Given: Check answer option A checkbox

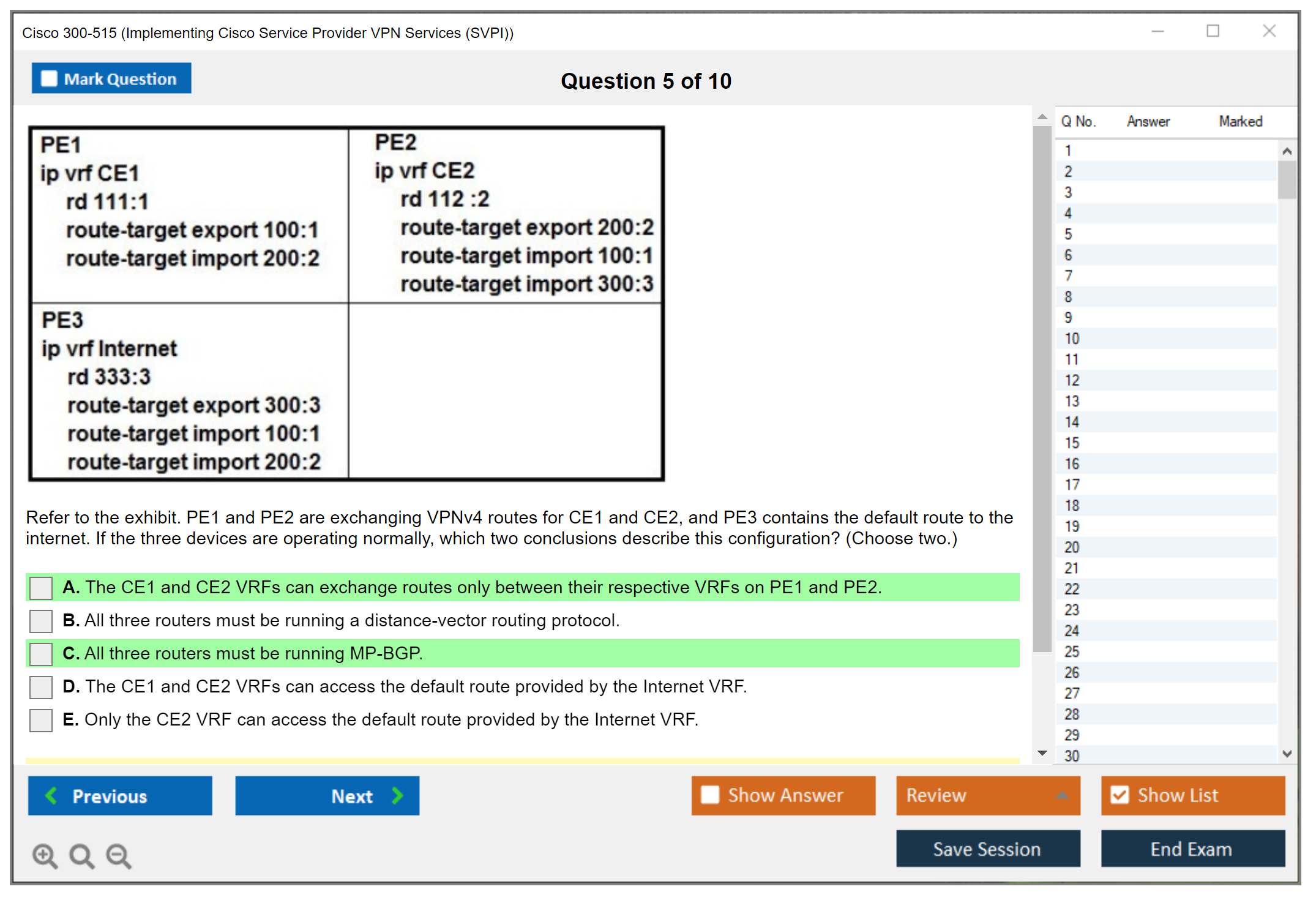Looking at the screenshot, I should point(41,588).
